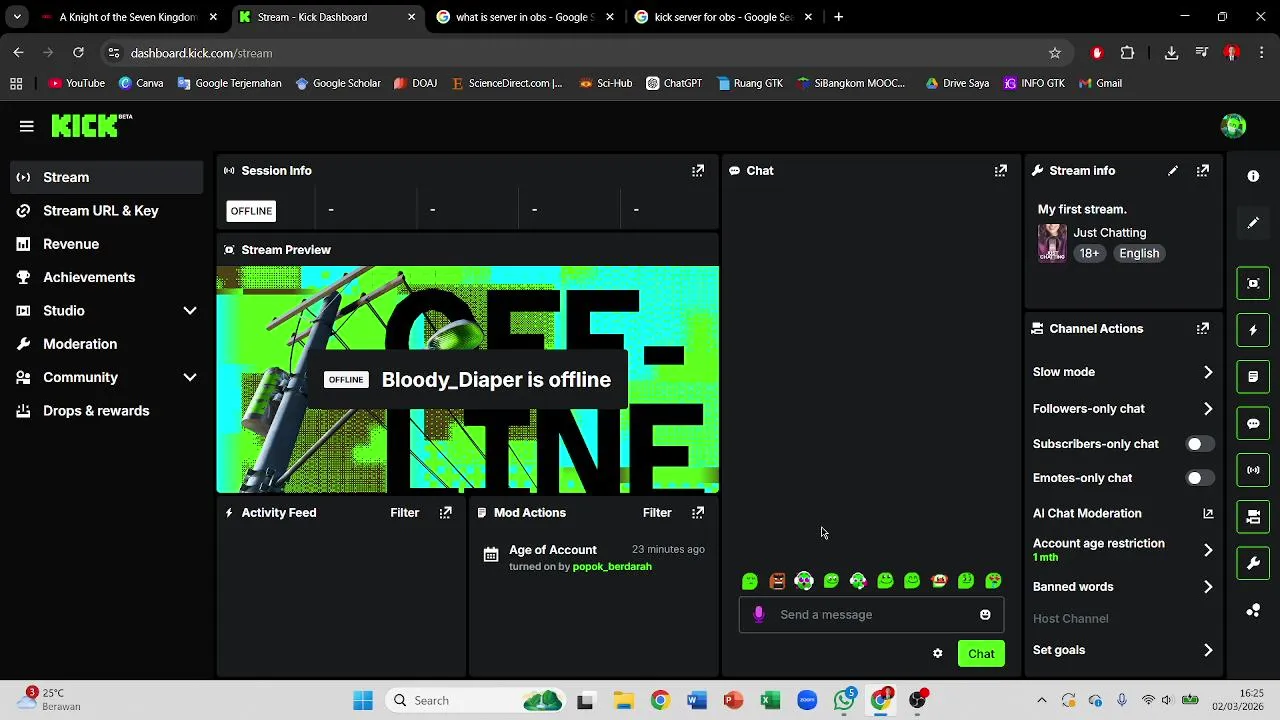Open WhatsApp from the taskbar

click(845, 701)
